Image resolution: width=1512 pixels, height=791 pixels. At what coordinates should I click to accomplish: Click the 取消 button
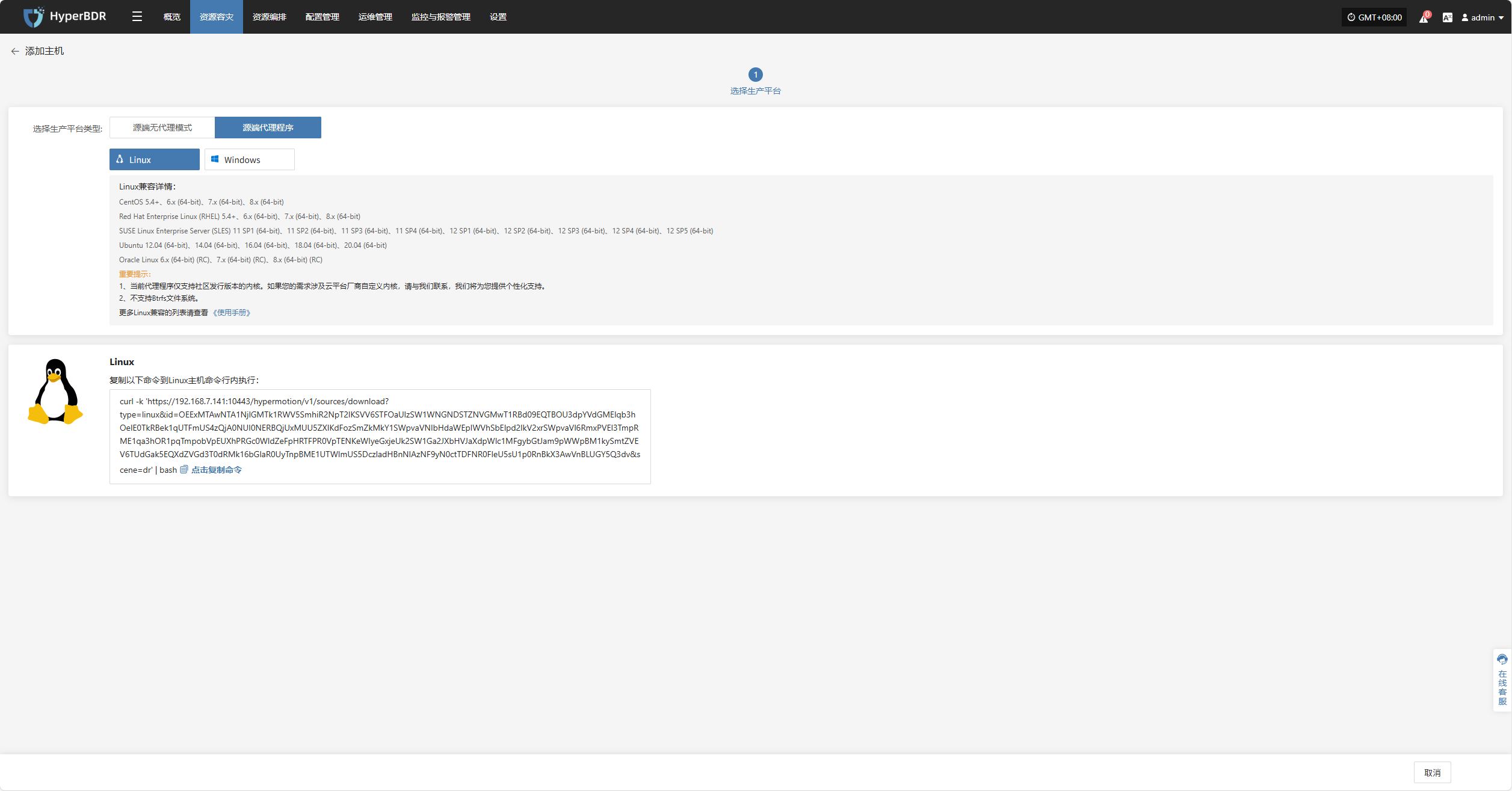(x=1433, y=772)
